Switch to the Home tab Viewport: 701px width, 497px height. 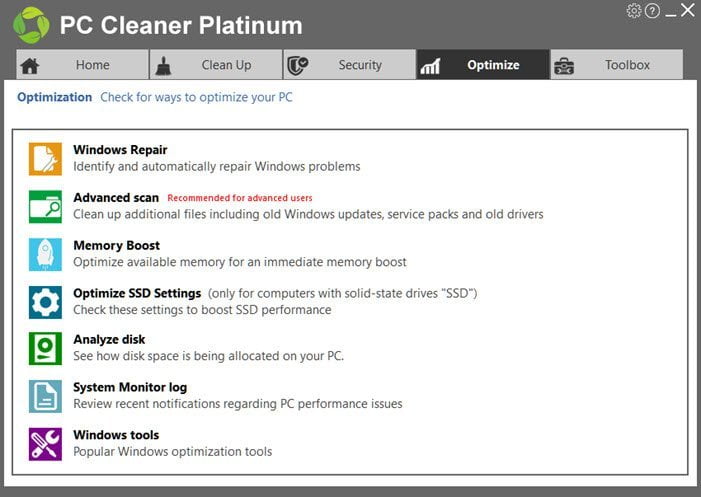point(82,65)
